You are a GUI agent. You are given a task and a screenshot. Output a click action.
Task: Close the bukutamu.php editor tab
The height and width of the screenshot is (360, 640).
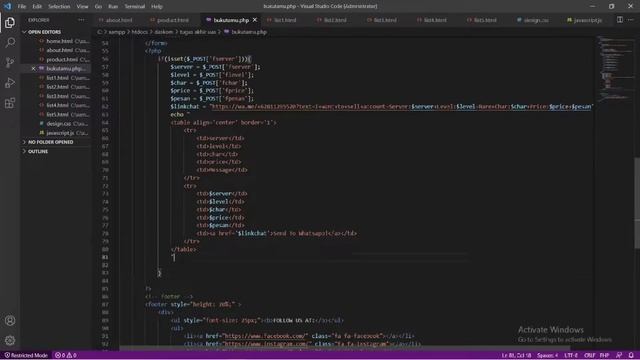[x=255, y=20]
